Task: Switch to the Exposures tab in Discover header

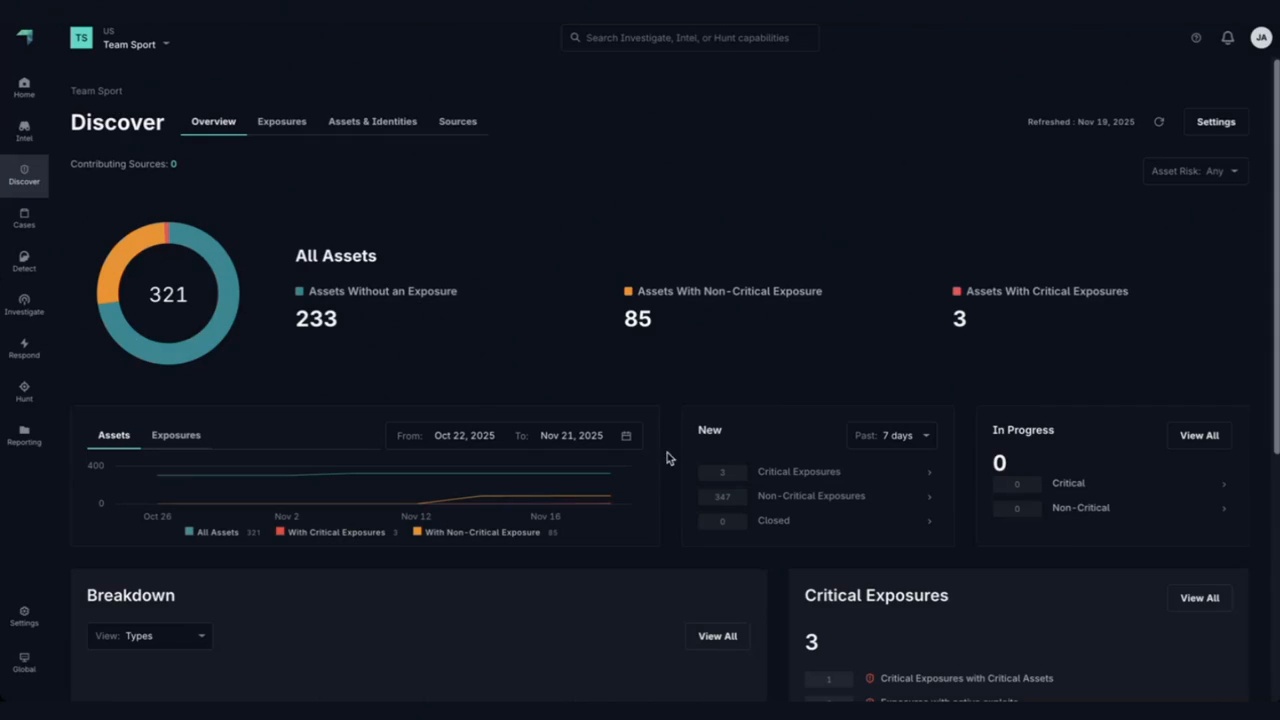Action: 282,122
